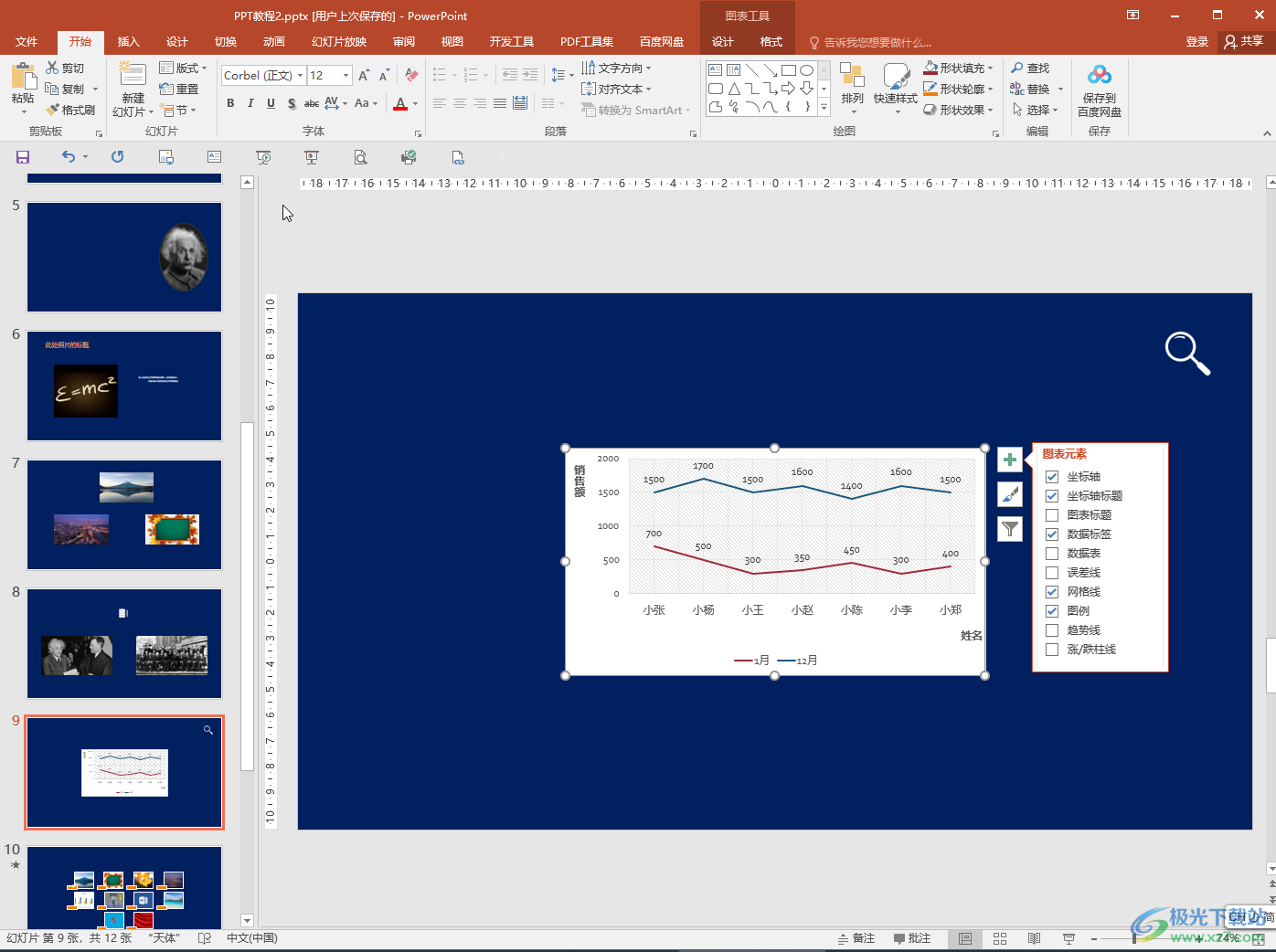Open the 插入 ribbon tab
This screenshot has width=1276, height=952.
coord(128,42)
